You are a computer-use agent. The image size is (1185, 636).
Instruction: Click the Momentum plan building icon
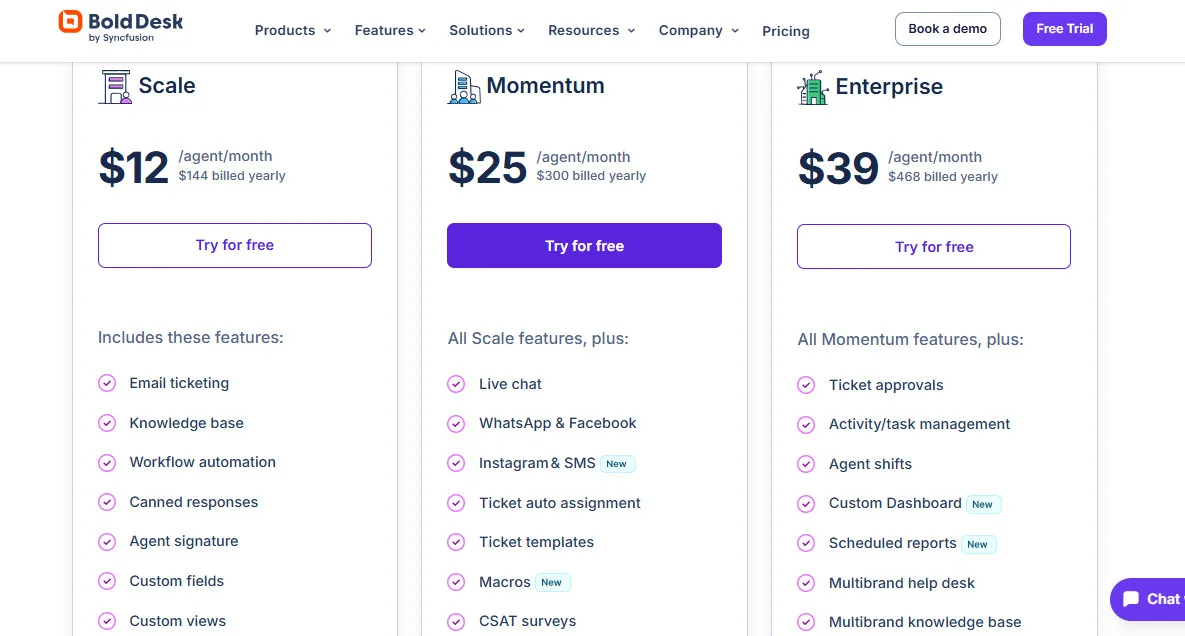click(x=463, y=86)
